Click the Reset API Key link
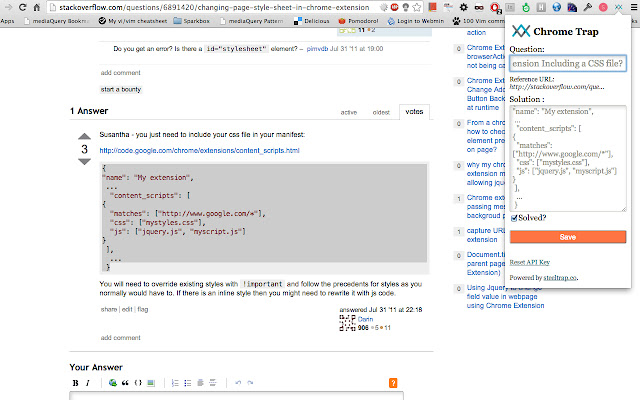The height and width of the screenshot is (400, 640). pyautogui.click(x=531, y=261)
